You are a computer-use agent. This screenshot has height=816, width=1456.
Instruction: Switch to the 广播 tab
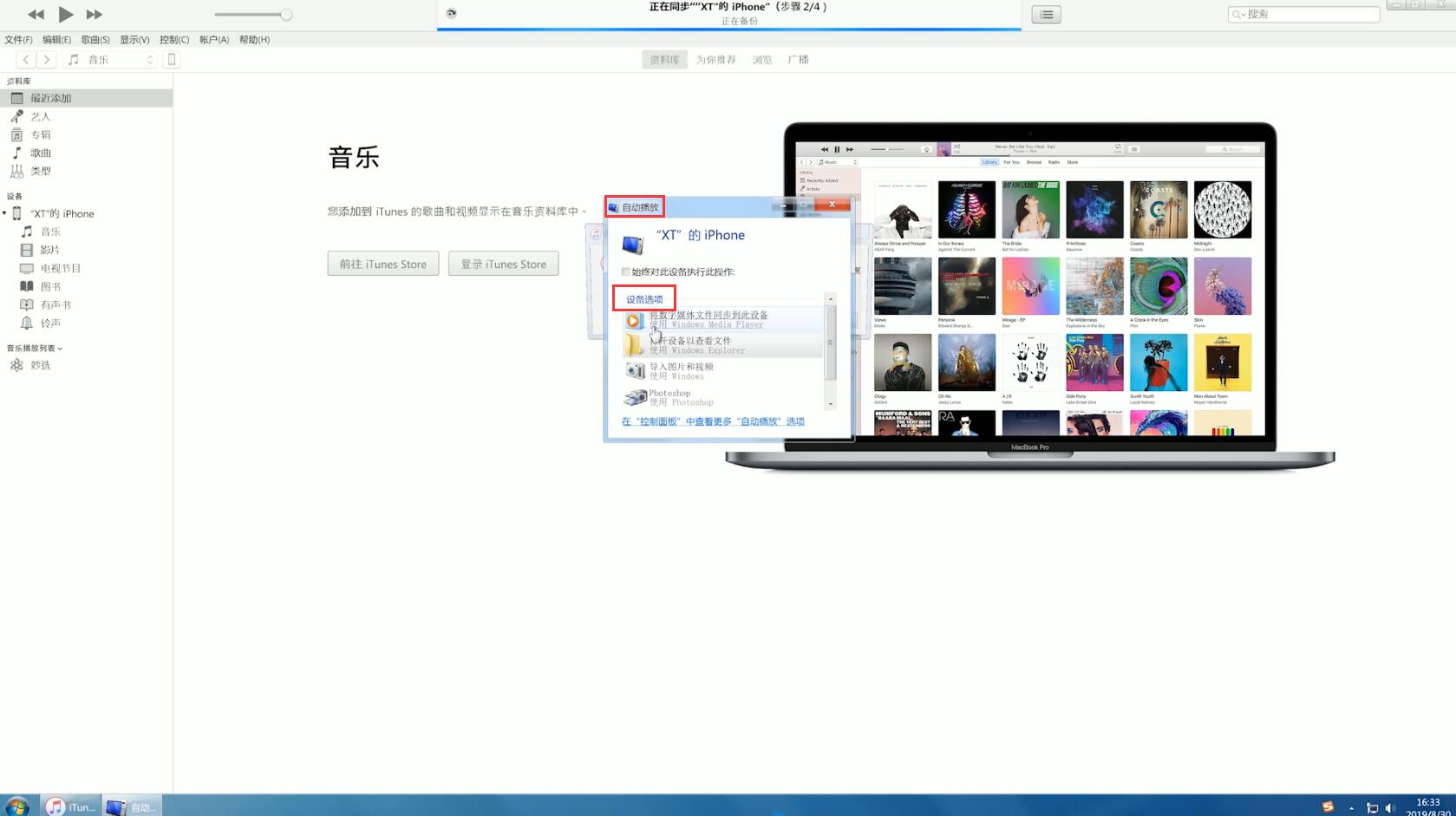[798, 59]
